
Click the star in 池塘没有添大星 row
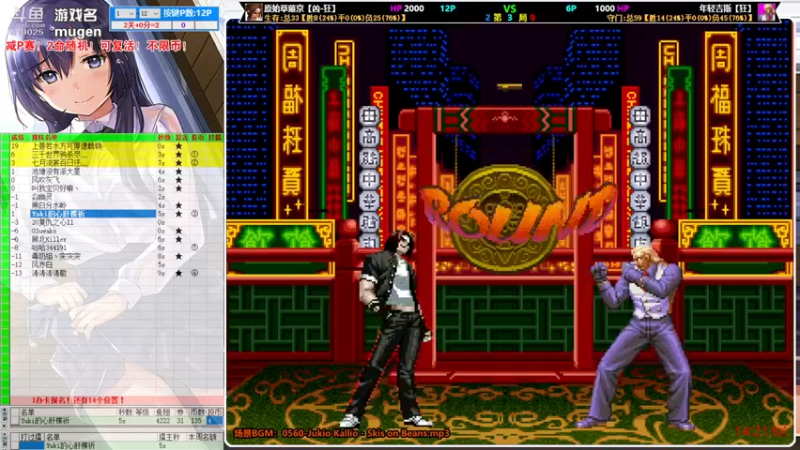tap(179, 171)
